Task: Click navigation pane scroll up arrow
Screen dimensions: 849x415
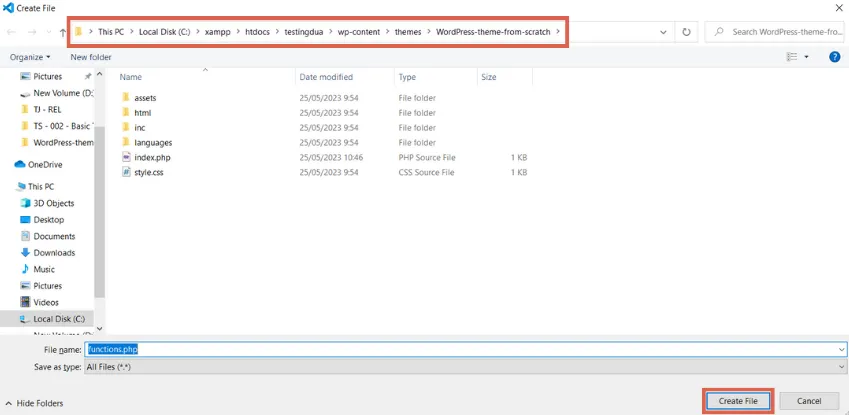Action: pos(100,74)
